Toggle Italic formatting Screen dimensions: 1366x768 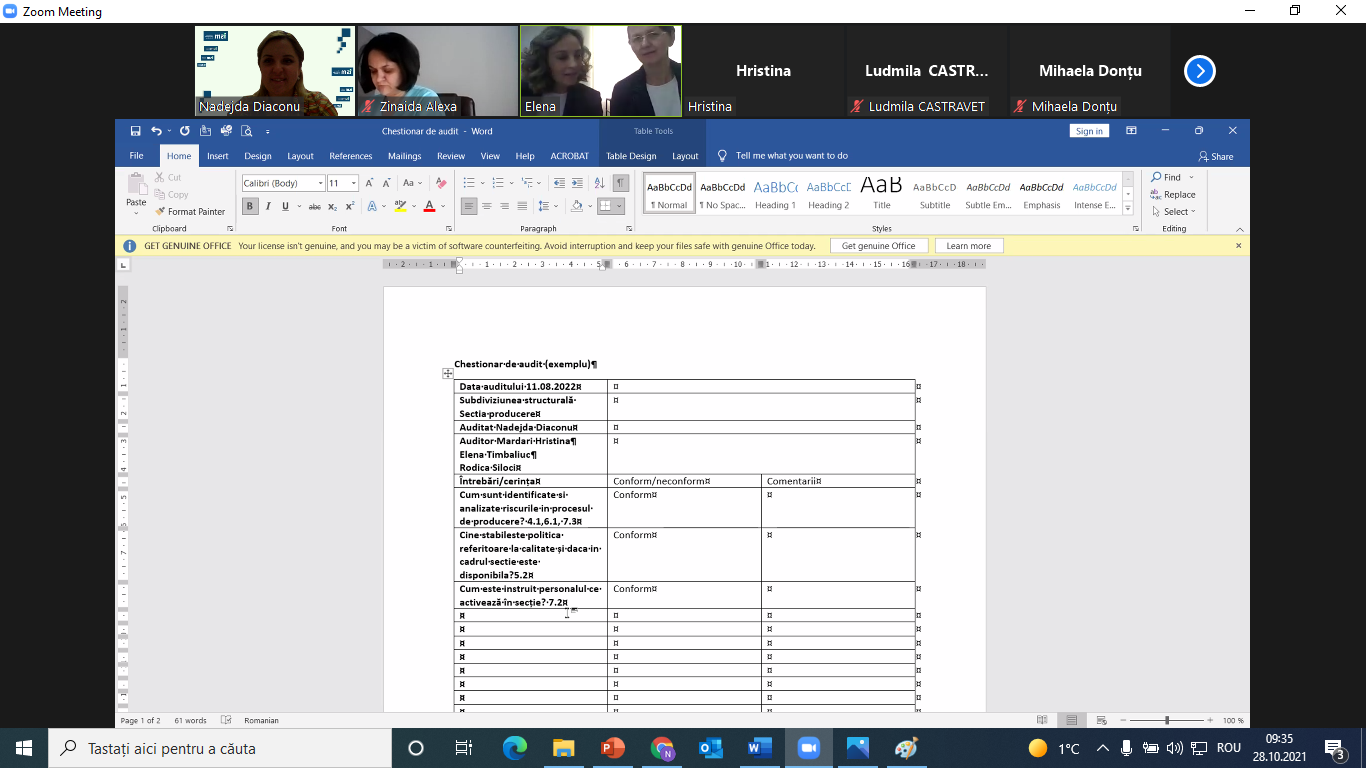coord(268,207)
